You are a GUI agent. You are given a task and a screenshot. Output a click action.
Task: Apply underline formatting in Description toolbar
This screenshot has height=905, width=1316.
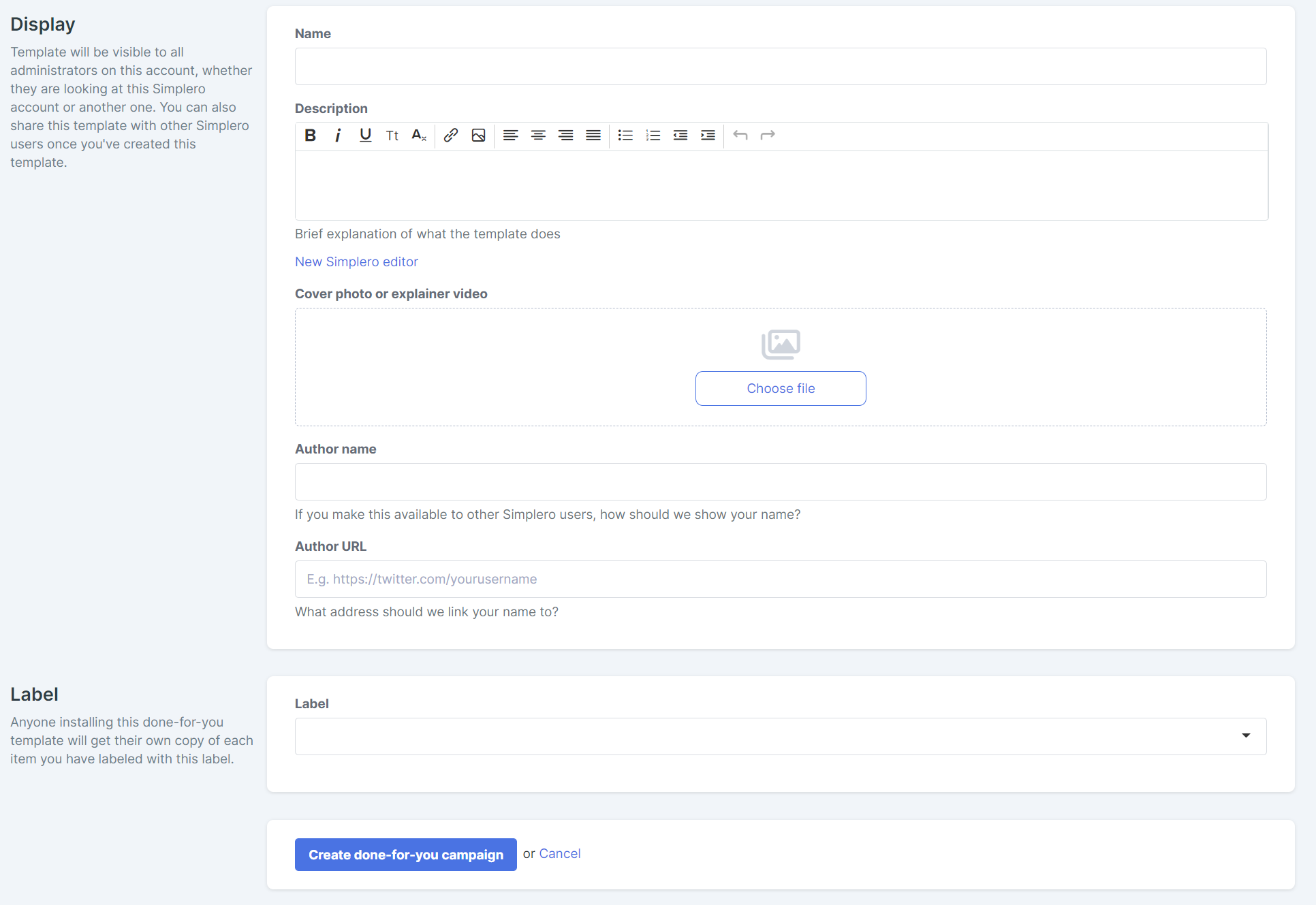(x=365, y=136)
